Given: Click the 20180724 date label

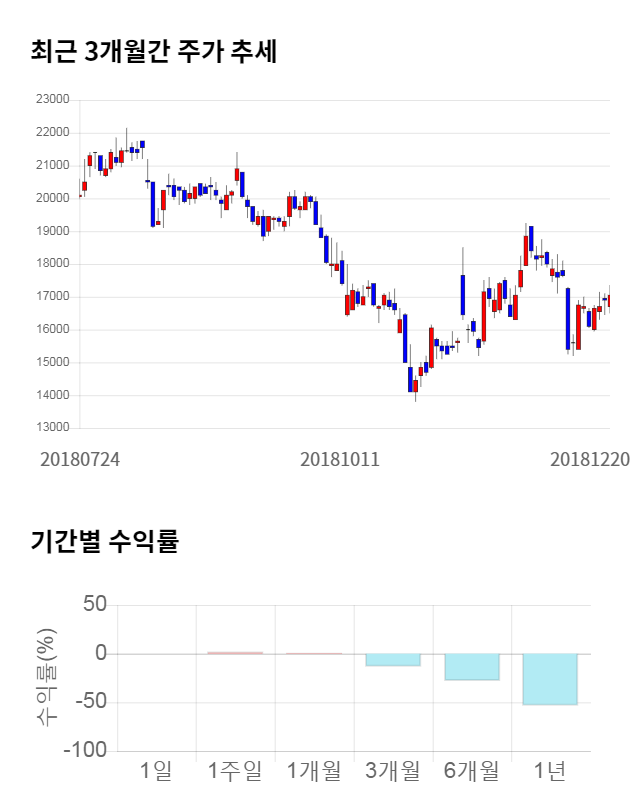Looking at the screenshot, I should [x=80, y=459].
